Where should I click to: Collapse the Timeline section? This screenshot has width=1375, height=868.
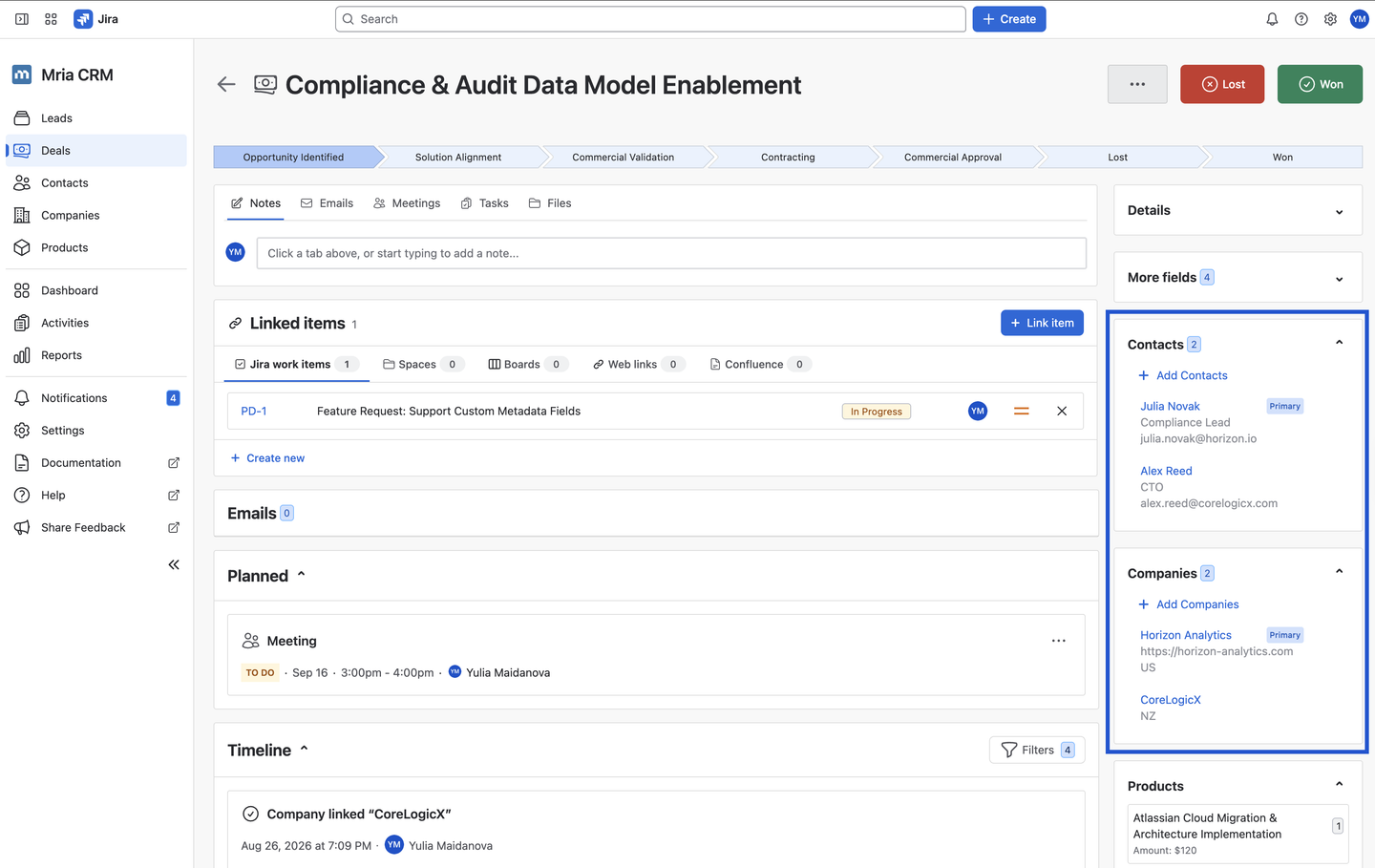pos(304,750)
